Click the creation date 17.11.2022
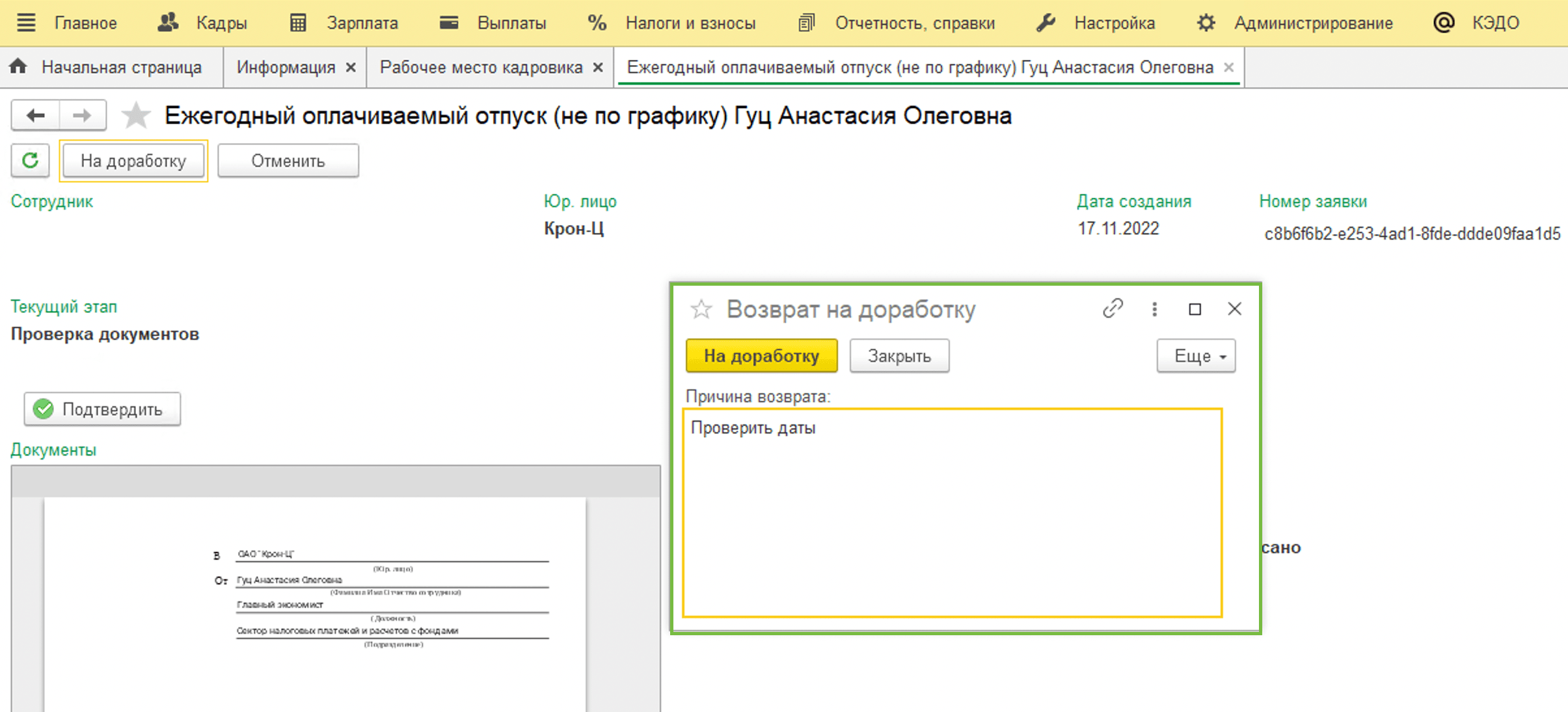Screen dimensions: 1568x712 [1118, 229]
